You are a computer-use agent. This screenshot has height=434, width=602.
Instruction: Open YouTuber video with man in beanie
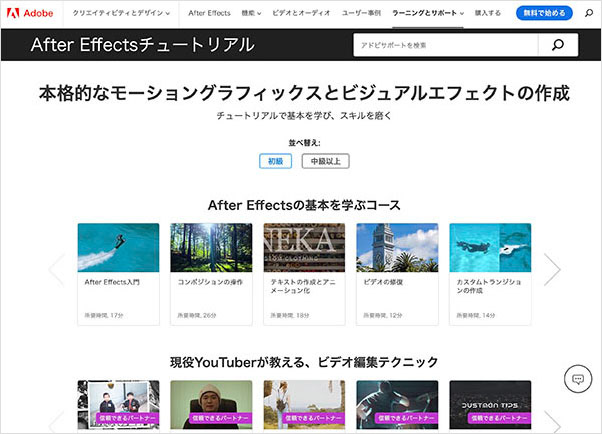211,404
